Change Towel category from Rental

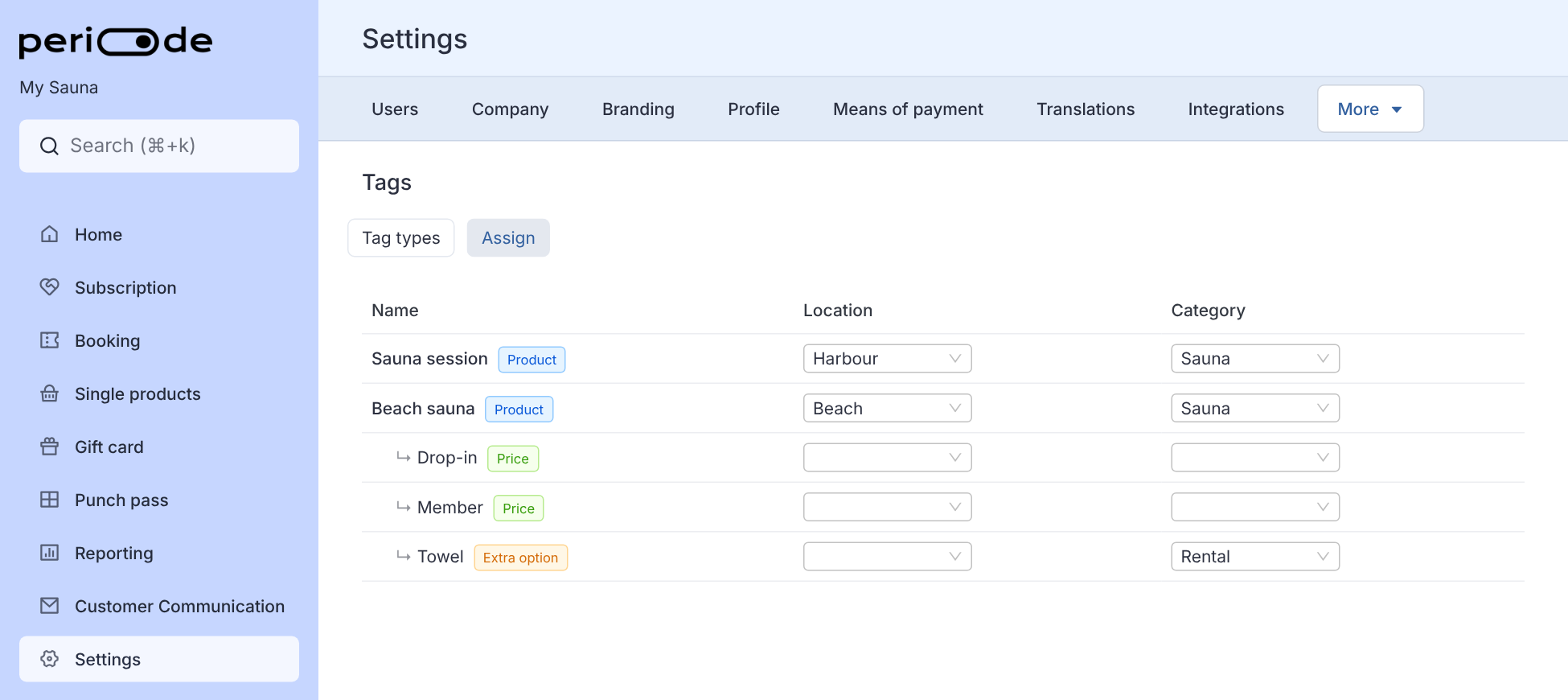point(1255,557)
